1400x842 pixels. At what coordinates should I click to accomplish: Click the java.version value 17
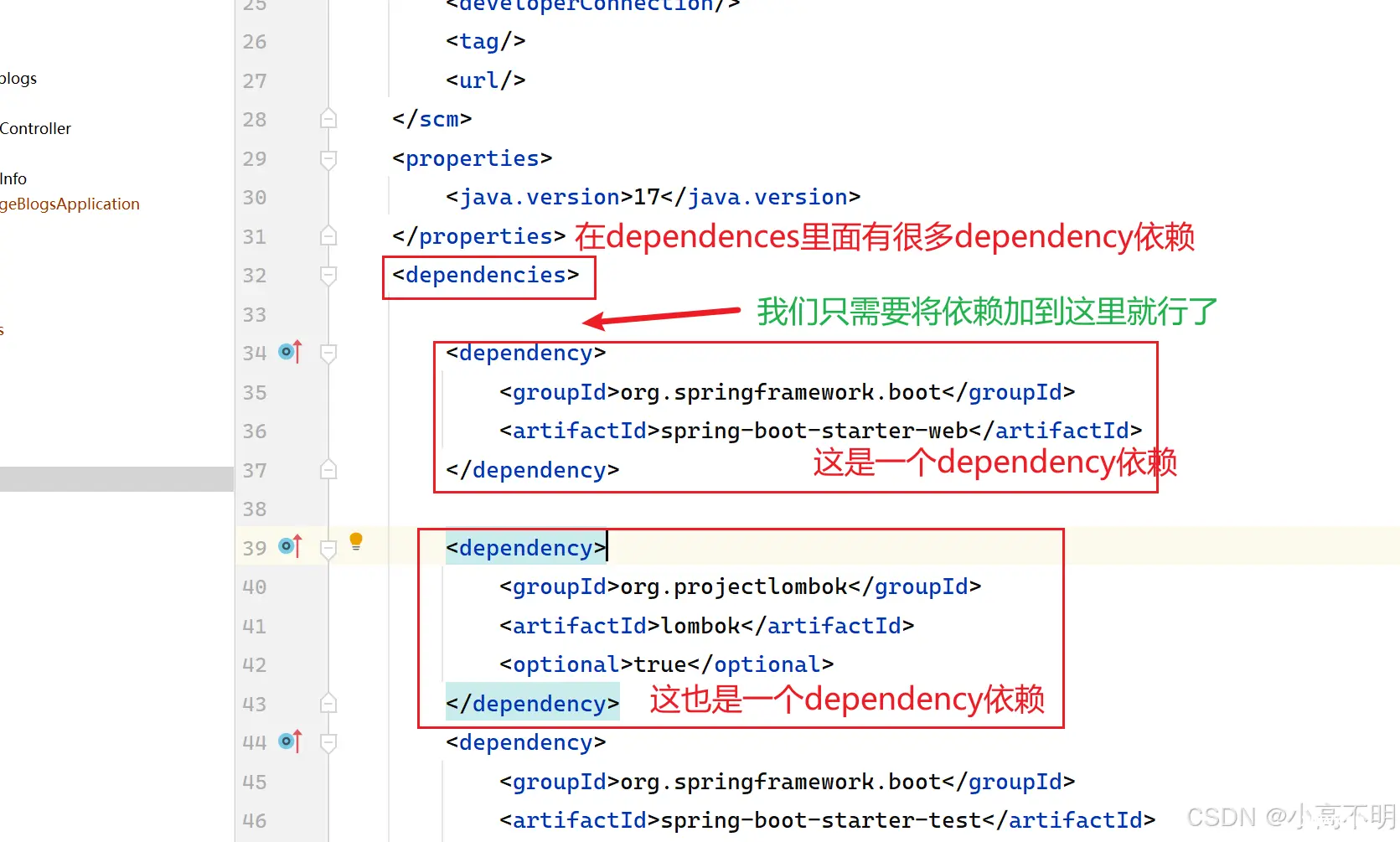coord(647,197)
